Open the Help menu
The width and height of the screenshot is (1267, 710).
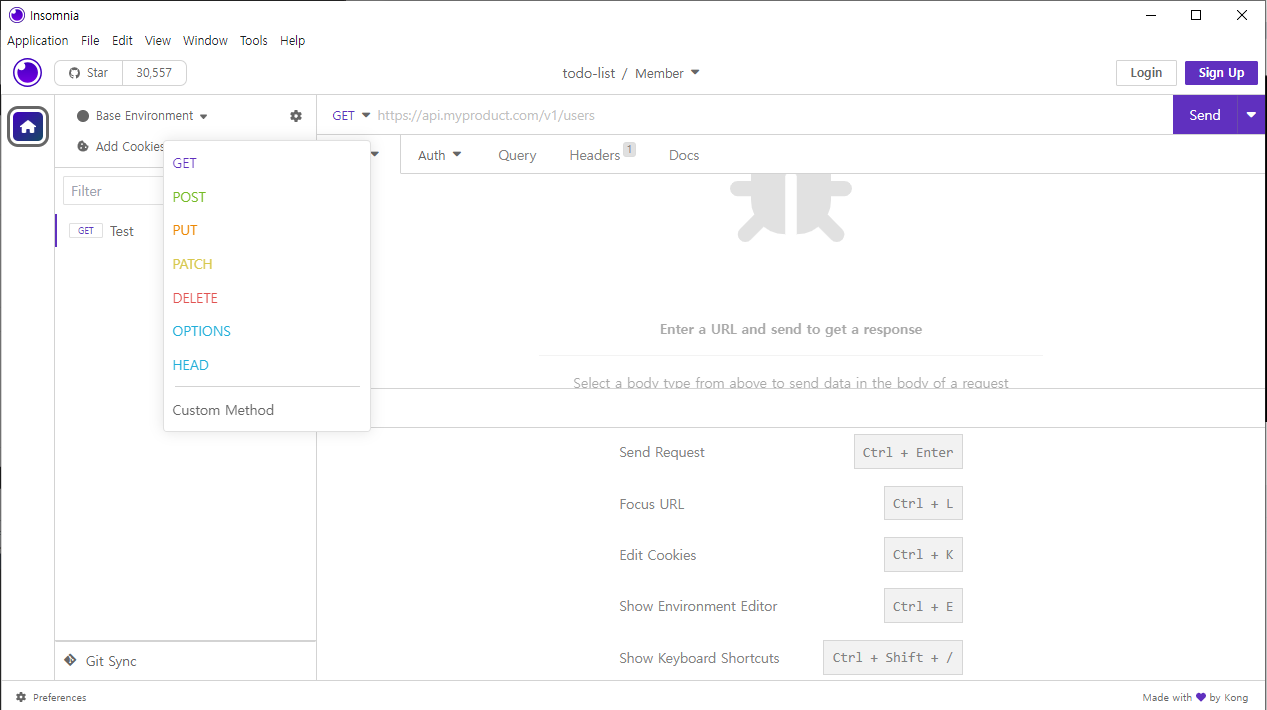[293, 41]
